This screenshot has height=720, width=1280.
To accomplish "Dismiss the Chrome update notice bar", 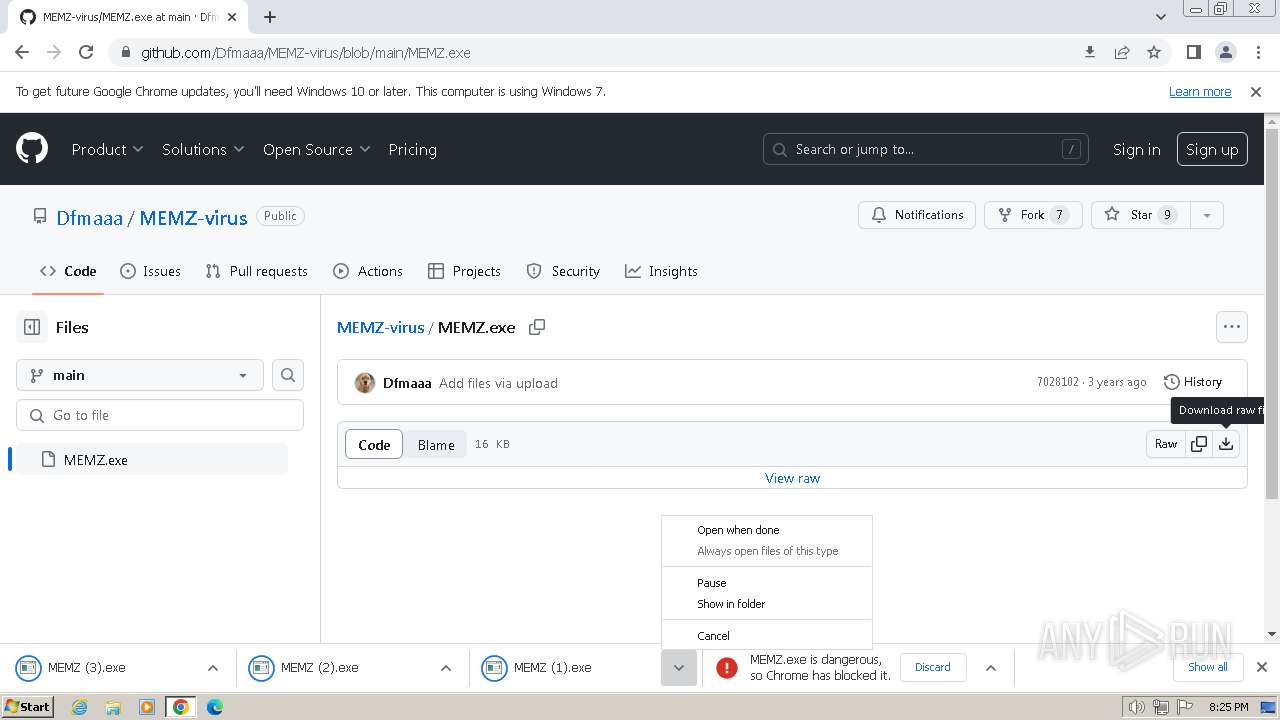I will pos(1256,91).
